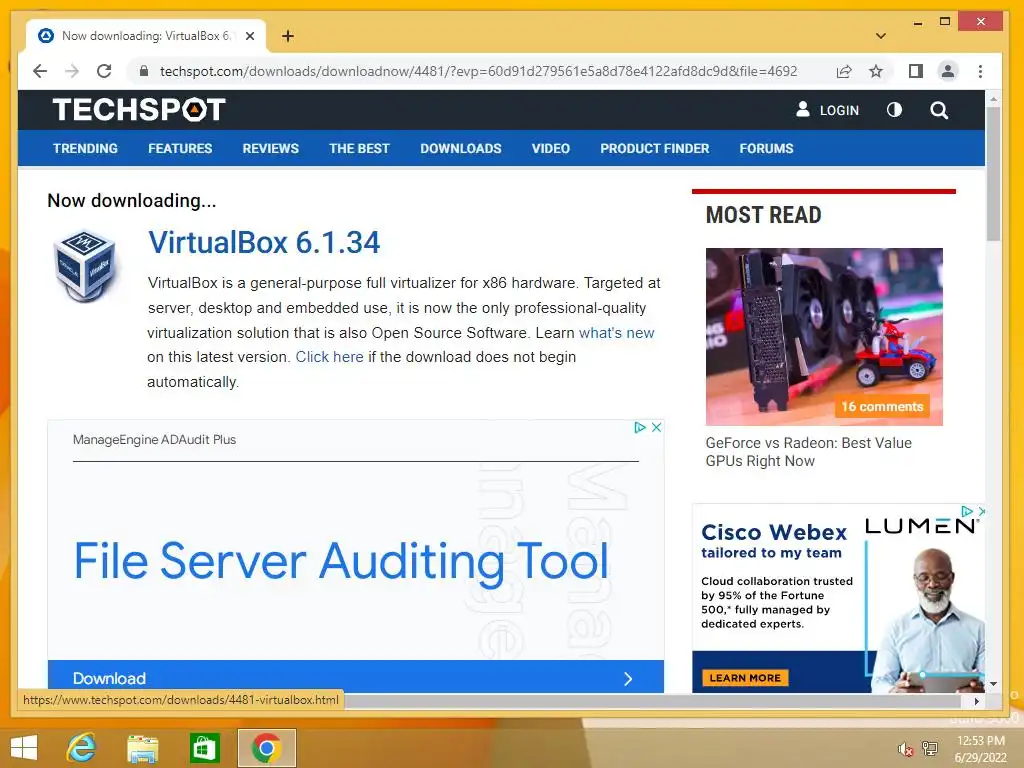Viewport: 1024px width, 768px height.
Task: Click the address bar URL
Action: pyautogui.click(x=478, y=71)
